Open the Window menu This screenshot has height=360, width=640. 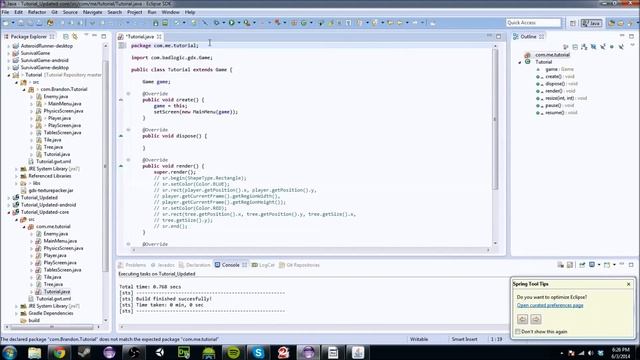pyautogui.click(x=170, y=12)
